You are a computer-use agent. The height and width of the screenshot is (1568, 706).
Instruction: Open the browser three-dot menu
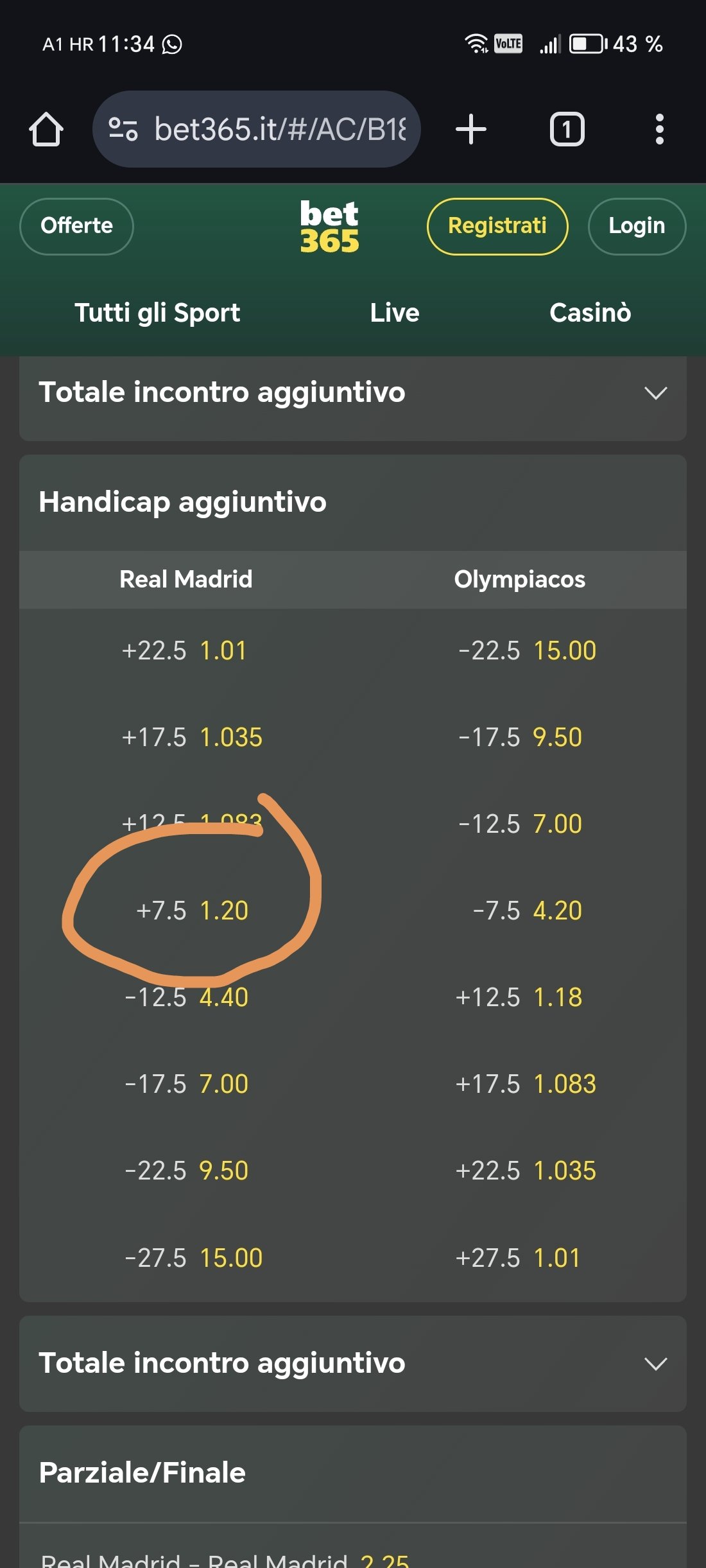(x=659, y=129)
